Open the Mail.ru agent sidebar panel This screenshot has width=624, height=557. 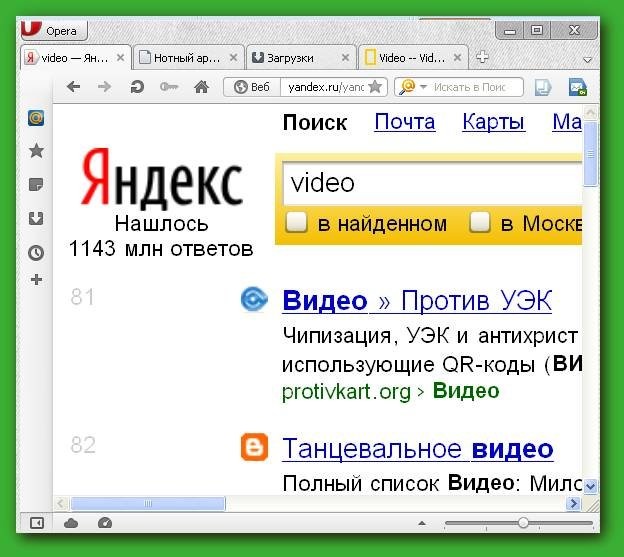coord(36,118)
